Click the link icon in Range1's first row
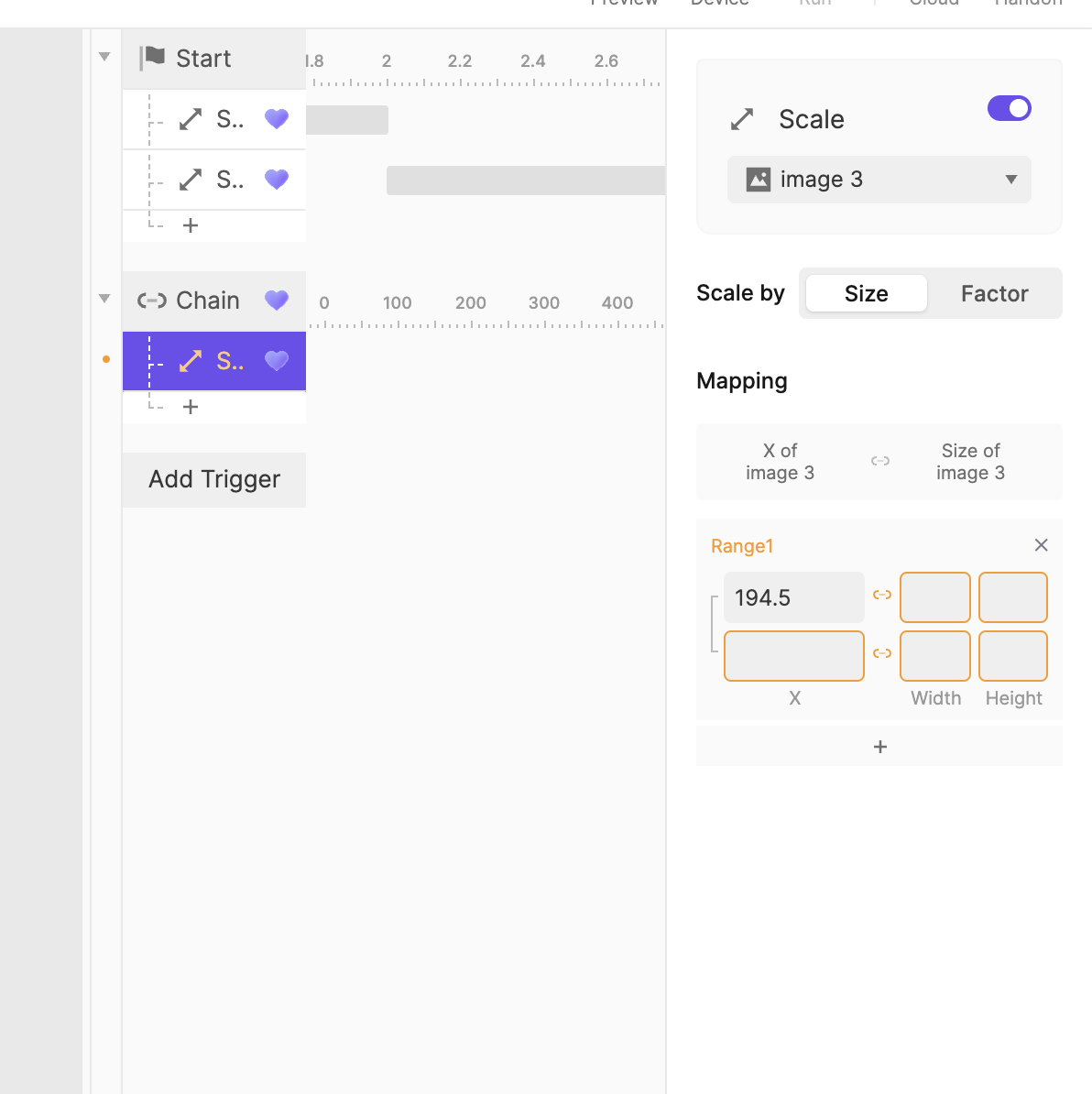Screen dimensions: 1092x1094 (x=882, y=596)
